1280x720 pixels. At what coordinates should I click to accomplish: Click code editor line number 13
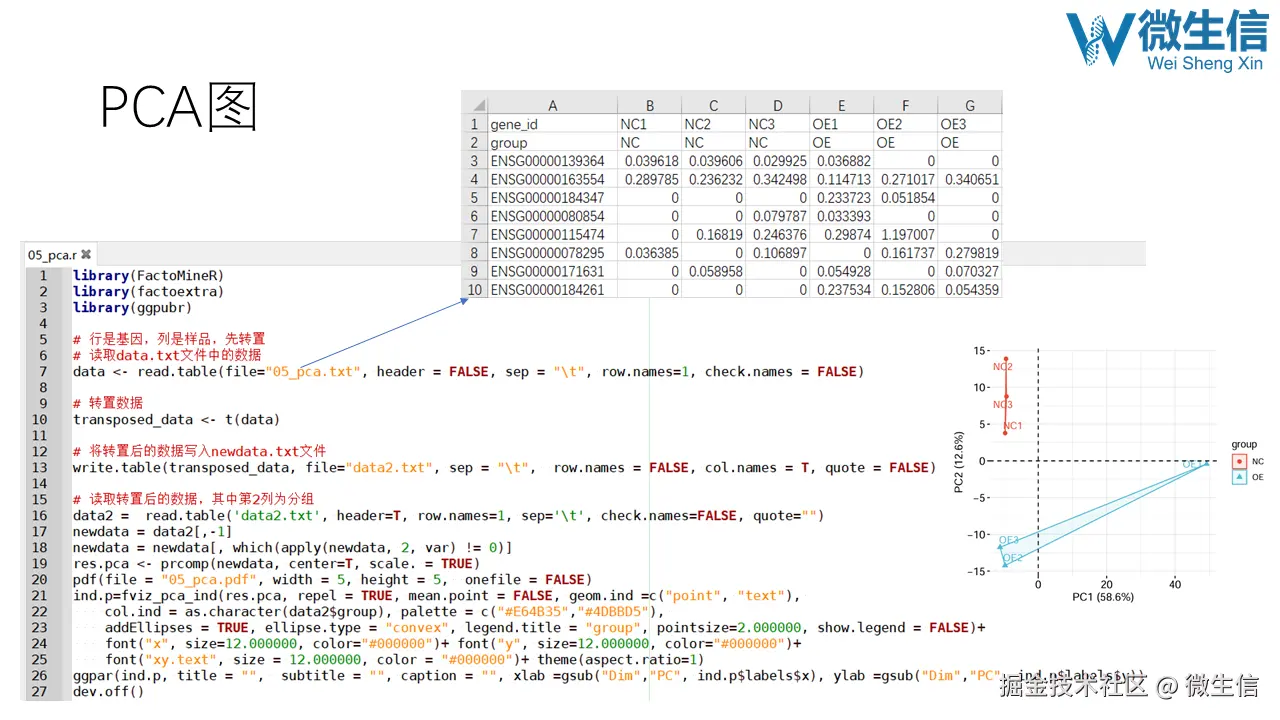click(41, 467)
